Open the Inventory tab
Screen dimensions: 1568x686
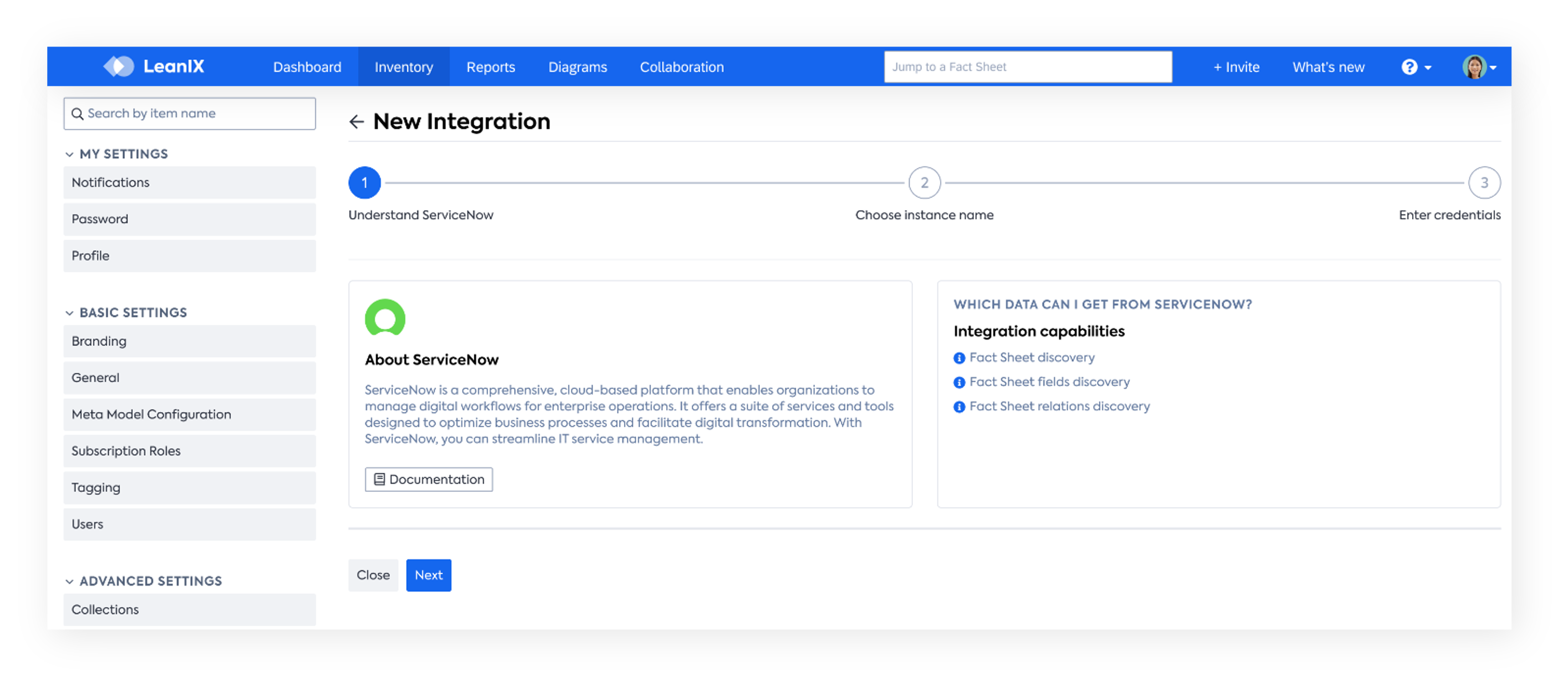point(404,67)
